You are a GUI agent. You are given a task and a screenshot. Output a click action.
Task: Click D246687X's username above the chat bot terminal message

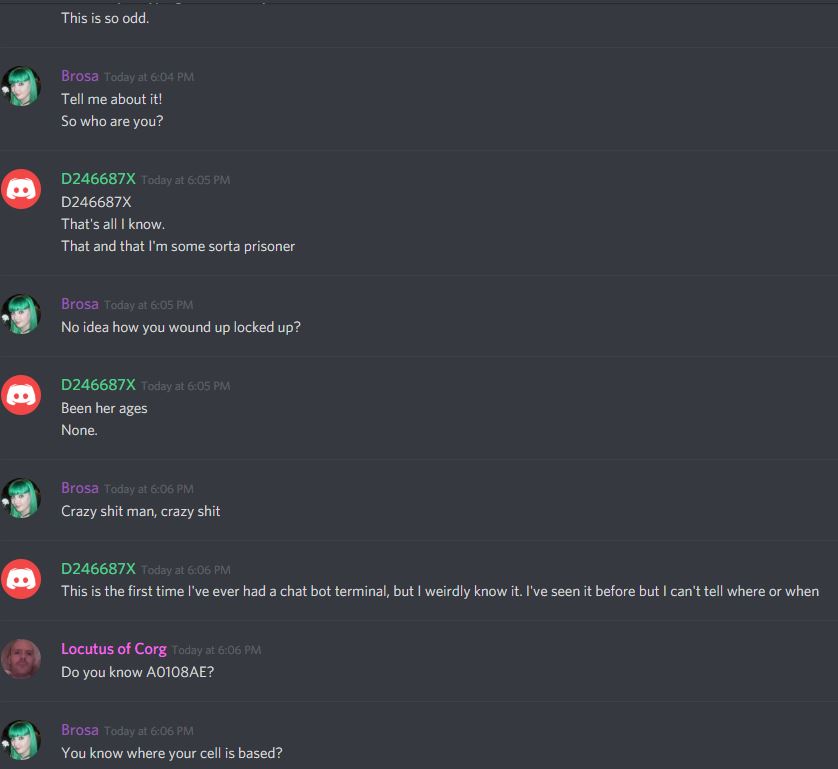(x=98, y=568)
